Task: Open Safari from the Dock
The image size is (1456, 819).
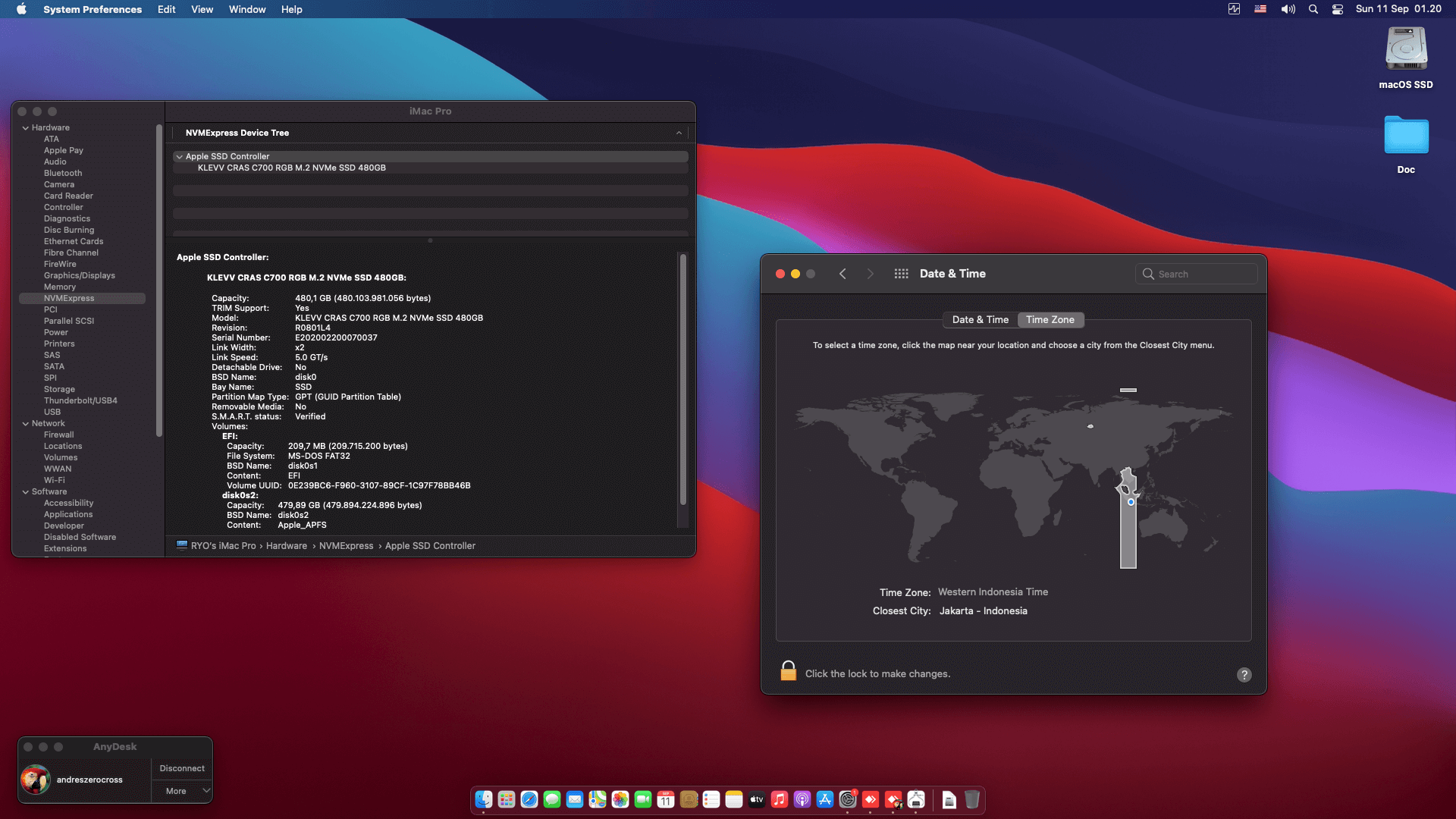Action: point(529,799)
